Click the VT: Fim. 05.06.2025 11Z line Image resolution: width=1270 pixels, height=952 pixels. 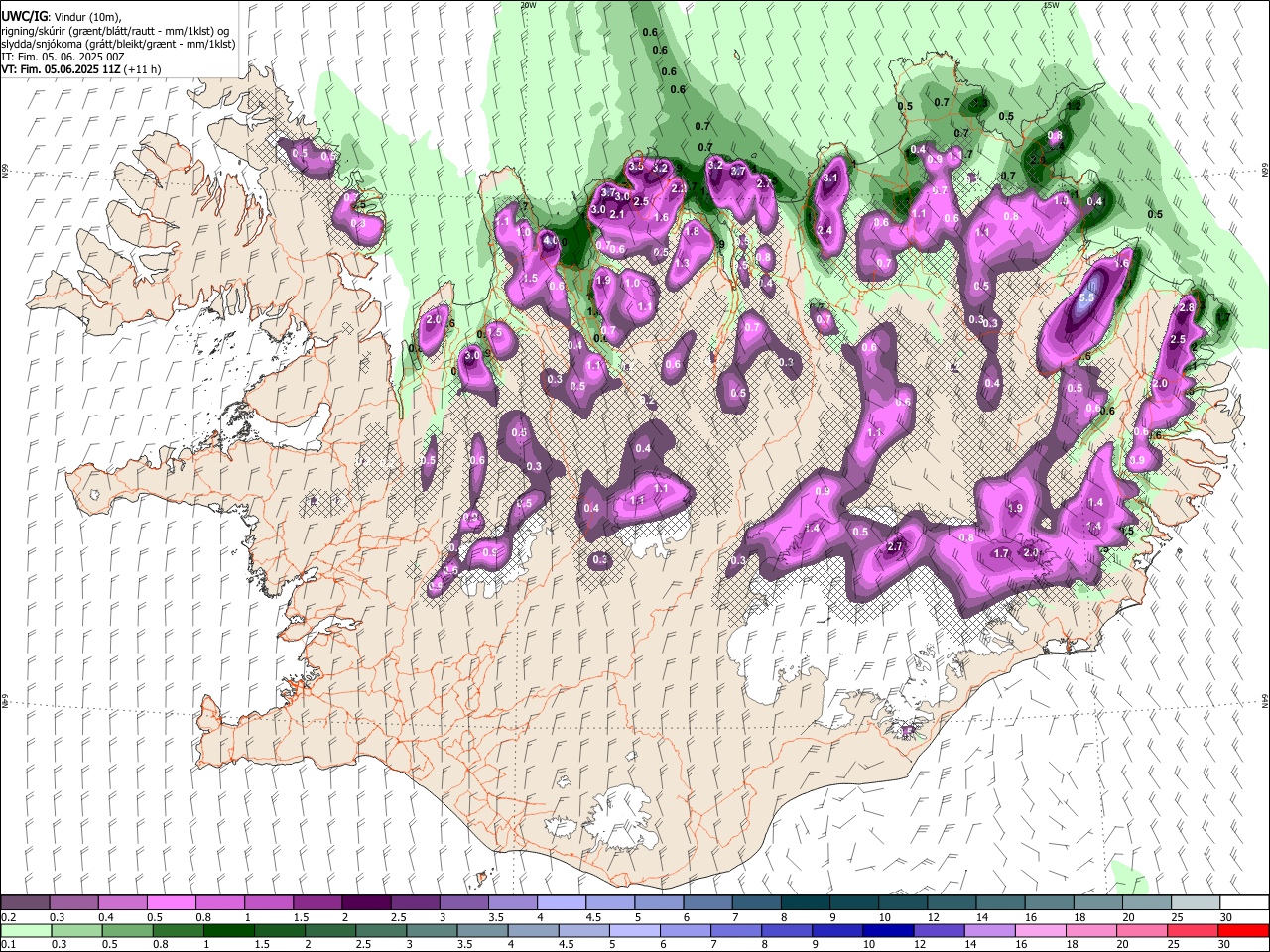(80, 69)
